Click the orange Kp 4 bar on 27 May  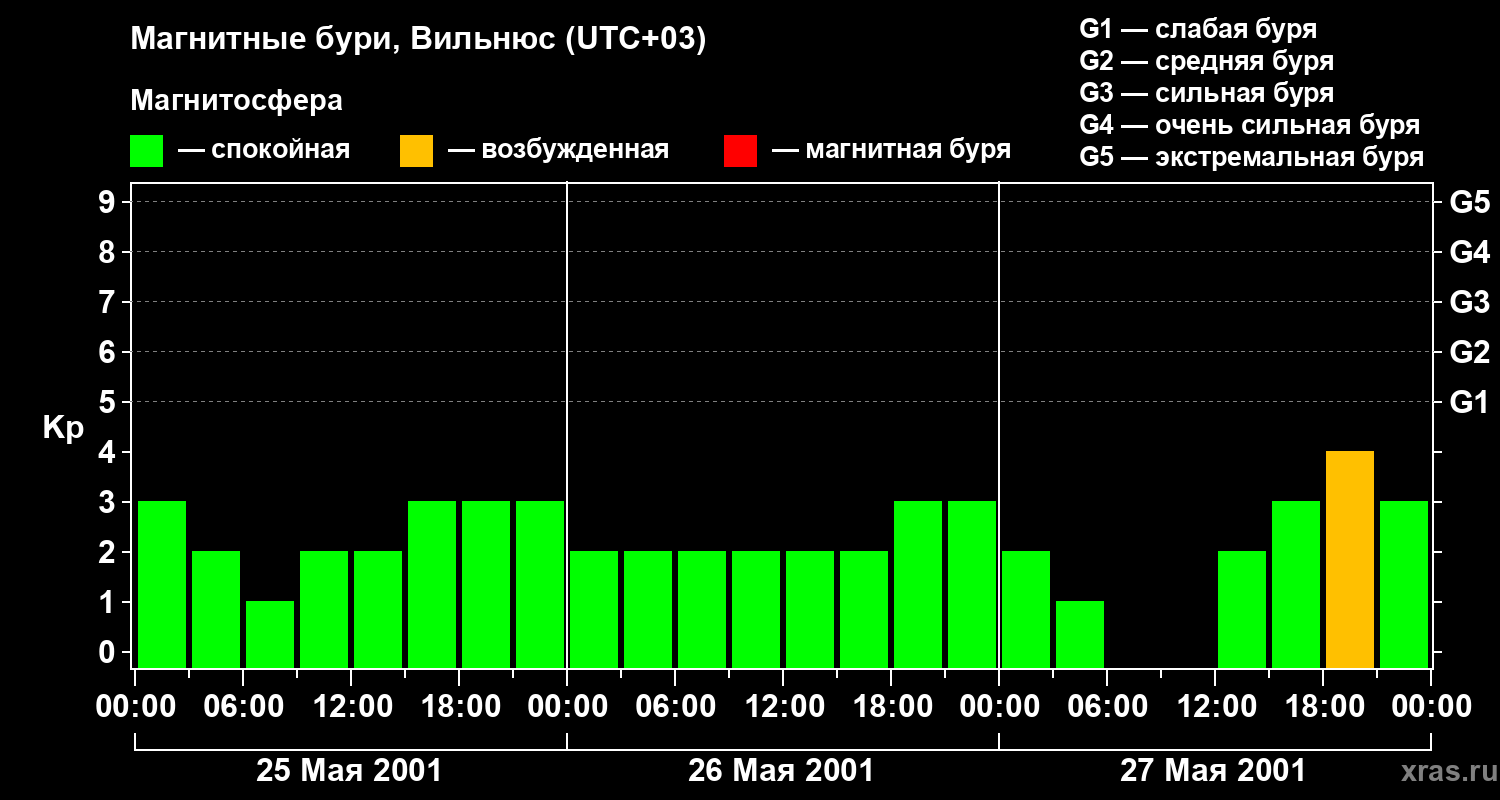coord(1350,560)
